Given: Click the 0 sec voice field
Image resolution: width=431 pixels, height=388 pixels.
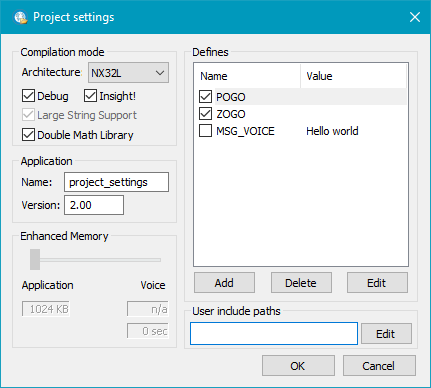Looking at the screenshot, I should tap(148, 331).
